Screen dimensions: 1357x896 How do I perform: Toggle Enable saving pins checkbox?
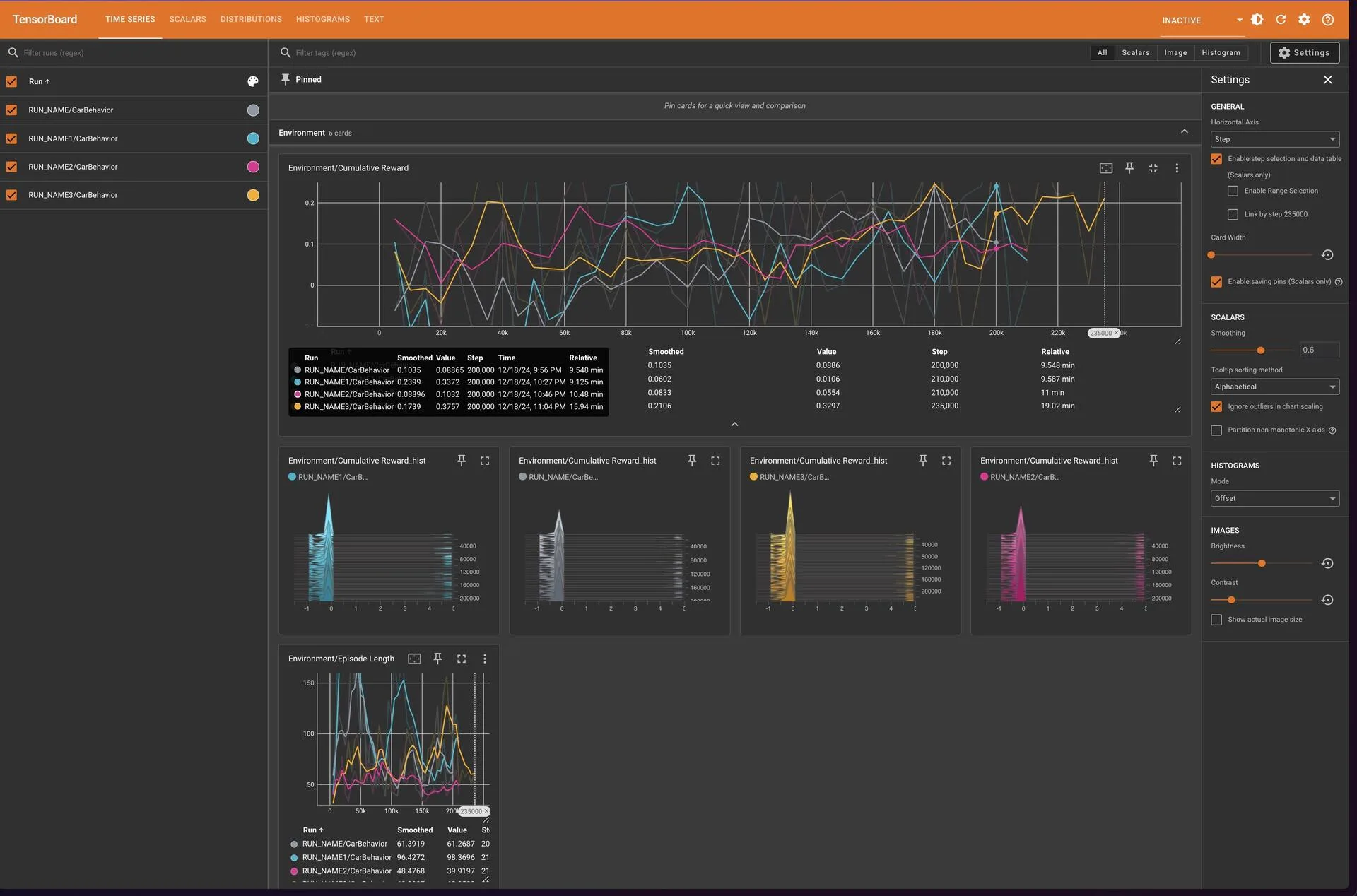click(1216, 282)
